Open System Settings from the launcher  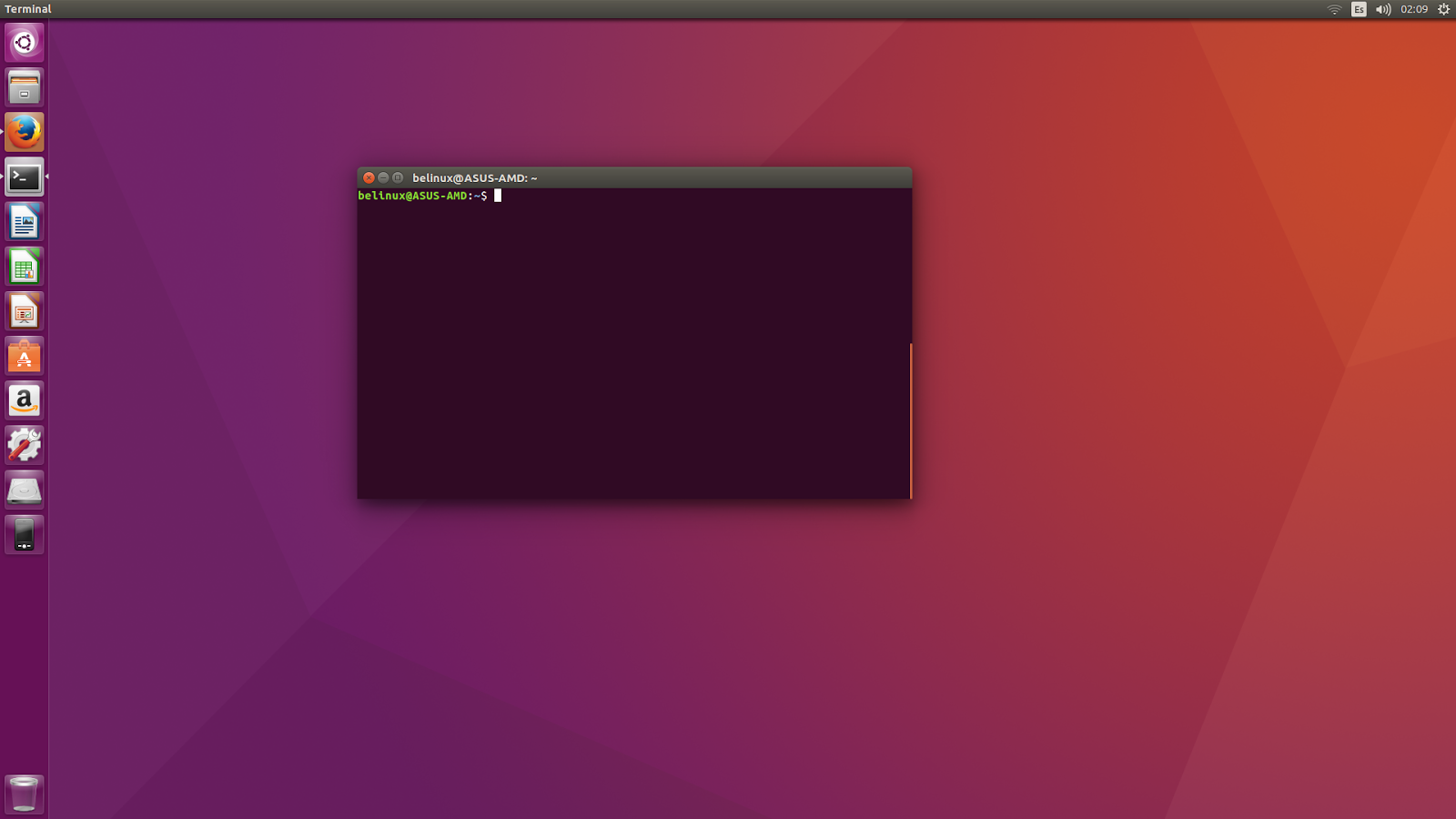pos(24,444)
